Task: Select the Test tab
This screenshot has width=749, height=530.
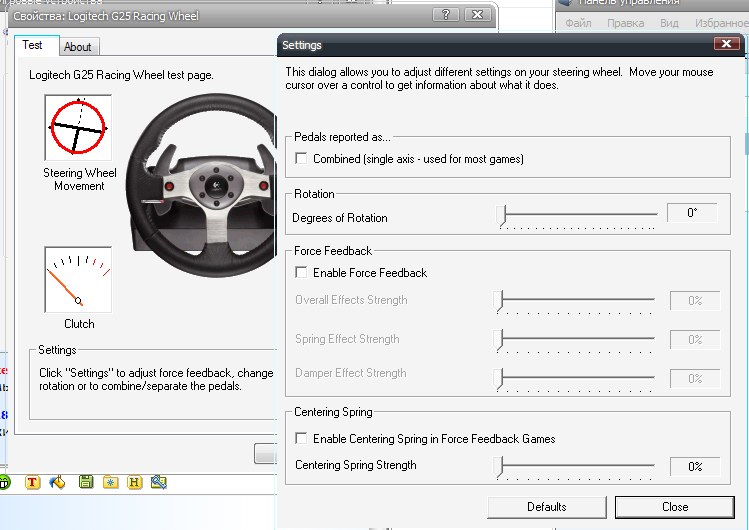Action: coord(37,45)
